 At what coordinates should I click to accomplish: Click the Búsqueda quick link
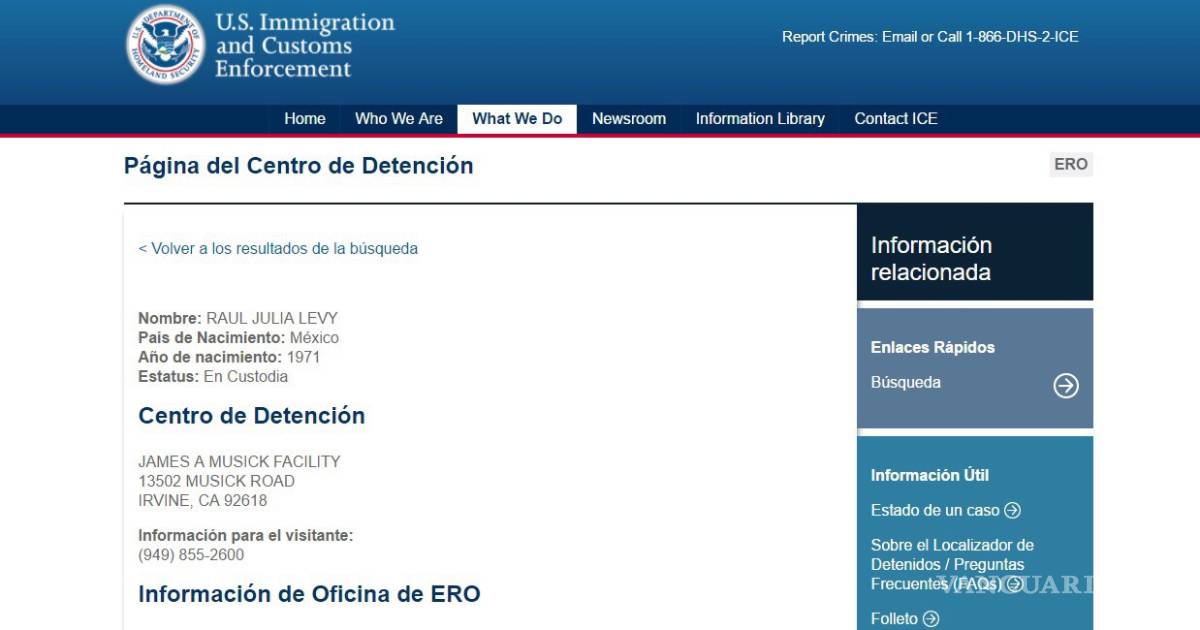coord(906,382)
